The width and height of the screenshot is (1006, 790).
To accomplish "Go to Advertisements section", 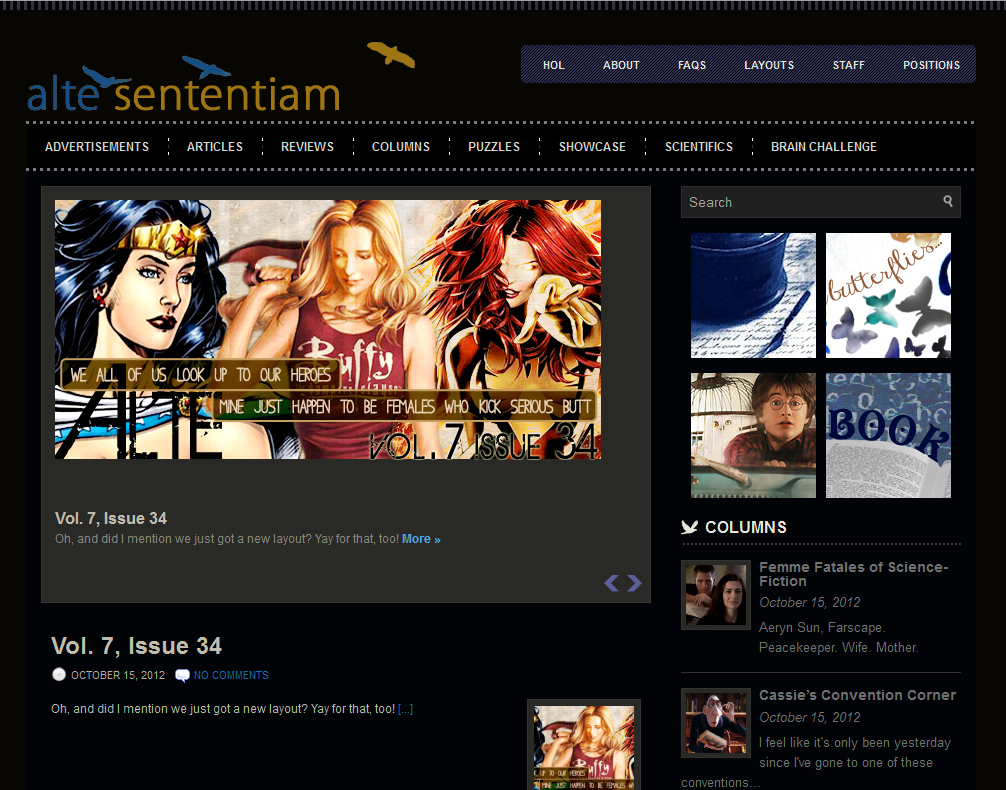I will pos(97,146).
